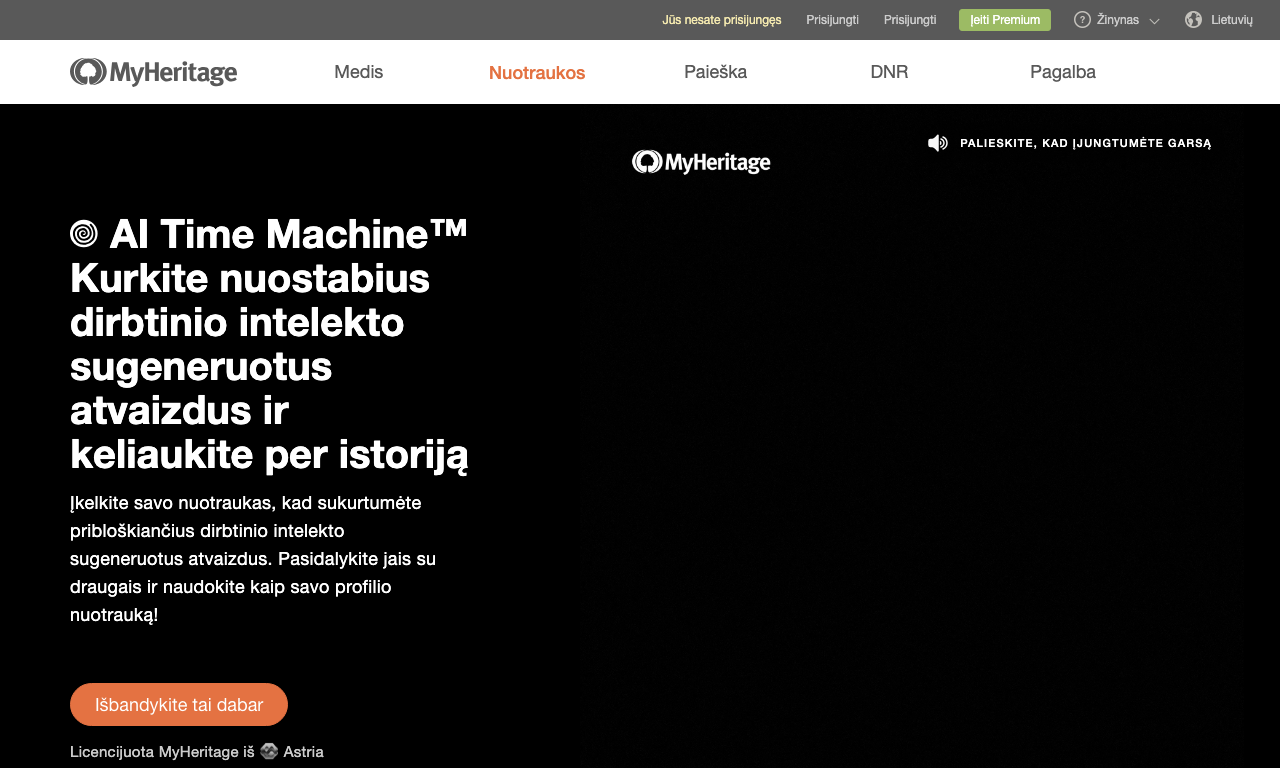Image resolution: width=1280 pixels, height=768 pixels.
Task: Click the paragraph starting "Įkelkite savo nuotraukas"
Action: click(x=253, y=558)
